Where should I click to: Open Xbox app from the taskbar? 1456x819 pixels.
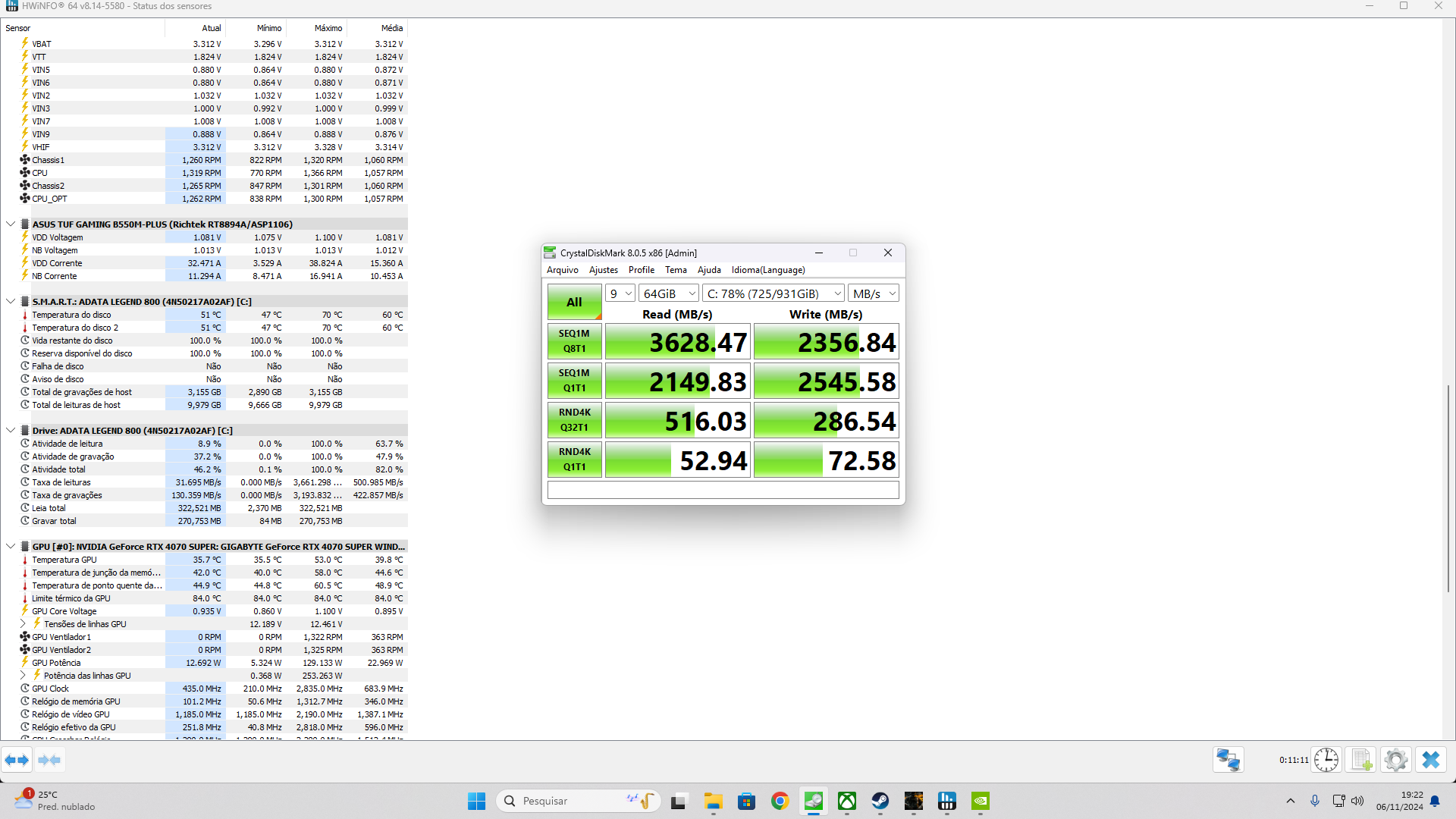coord(847,801)
